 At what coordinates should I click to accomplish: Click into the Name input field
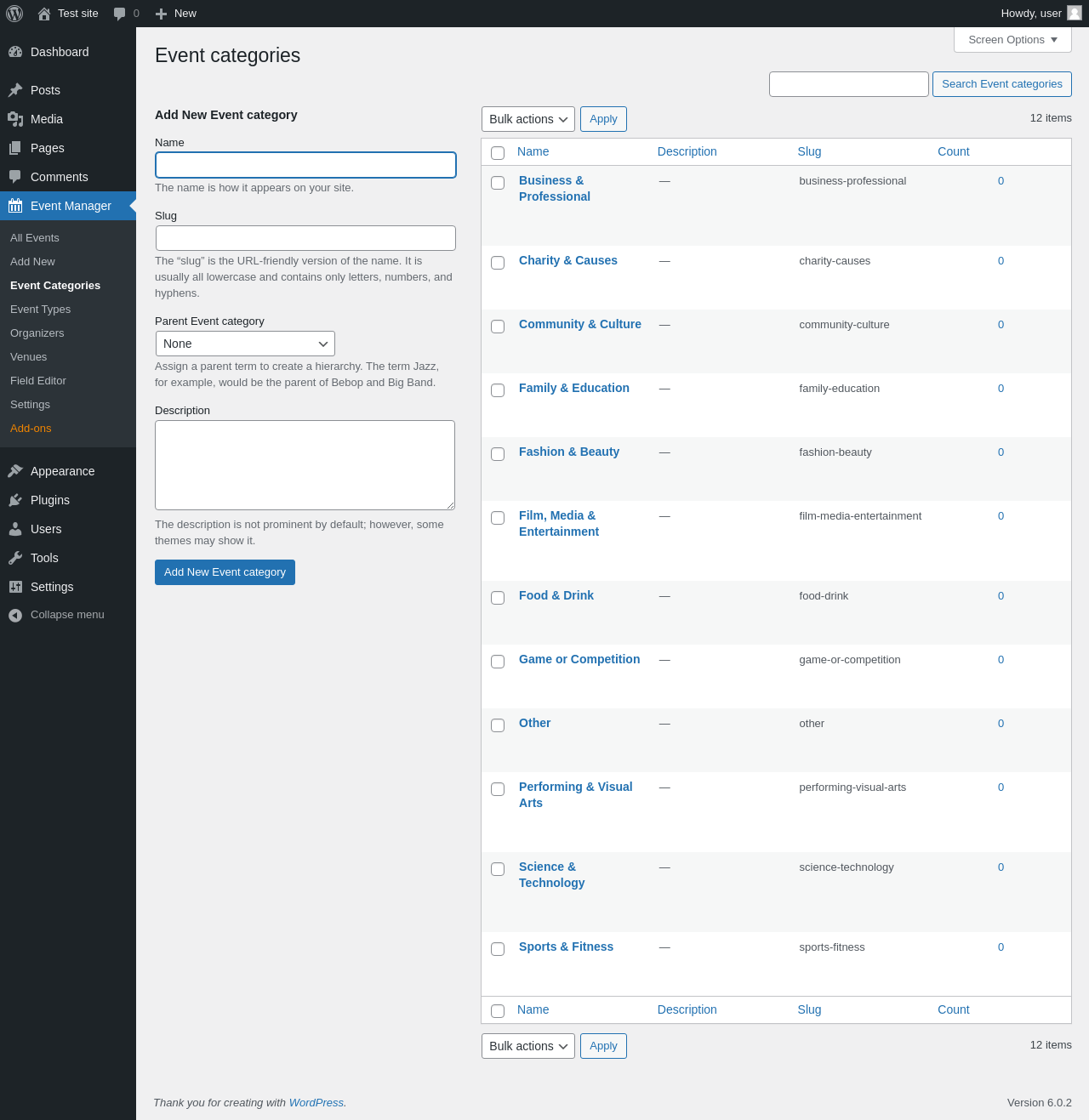tap(305, 165)
